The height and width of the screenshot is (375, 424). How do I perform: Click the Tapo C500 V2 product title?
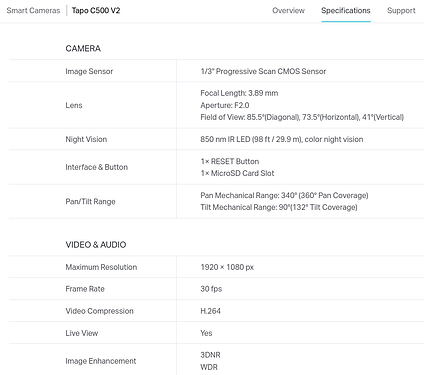[x=96, y=11]
